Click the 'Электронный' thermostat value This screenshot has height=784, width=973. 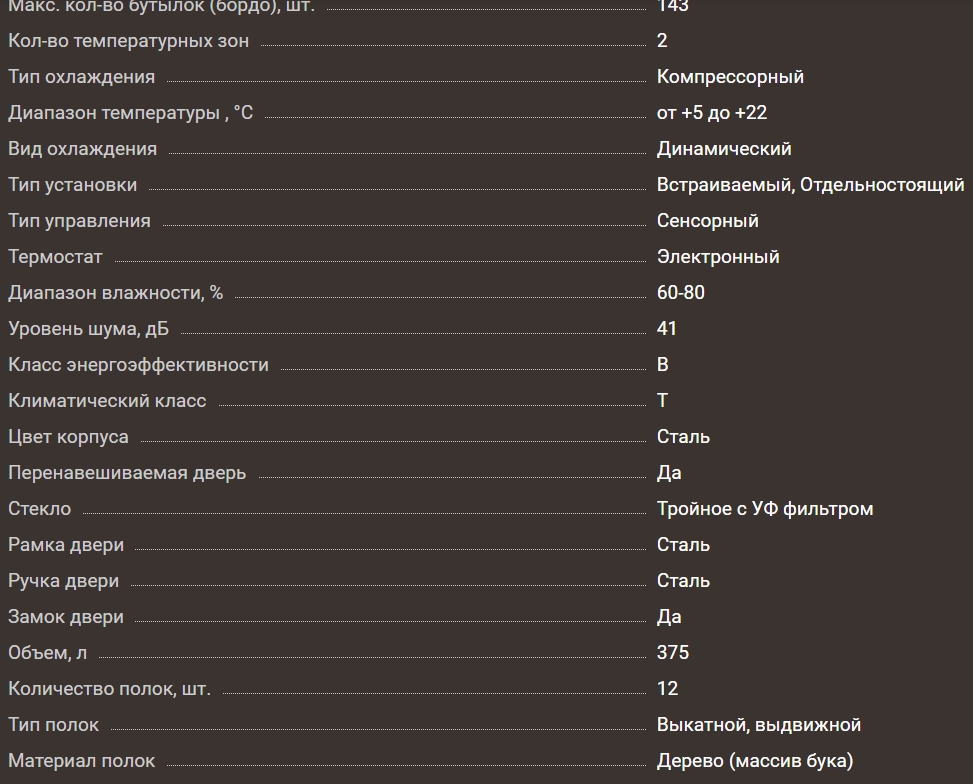pyautogui.click(x=717, y=257)
